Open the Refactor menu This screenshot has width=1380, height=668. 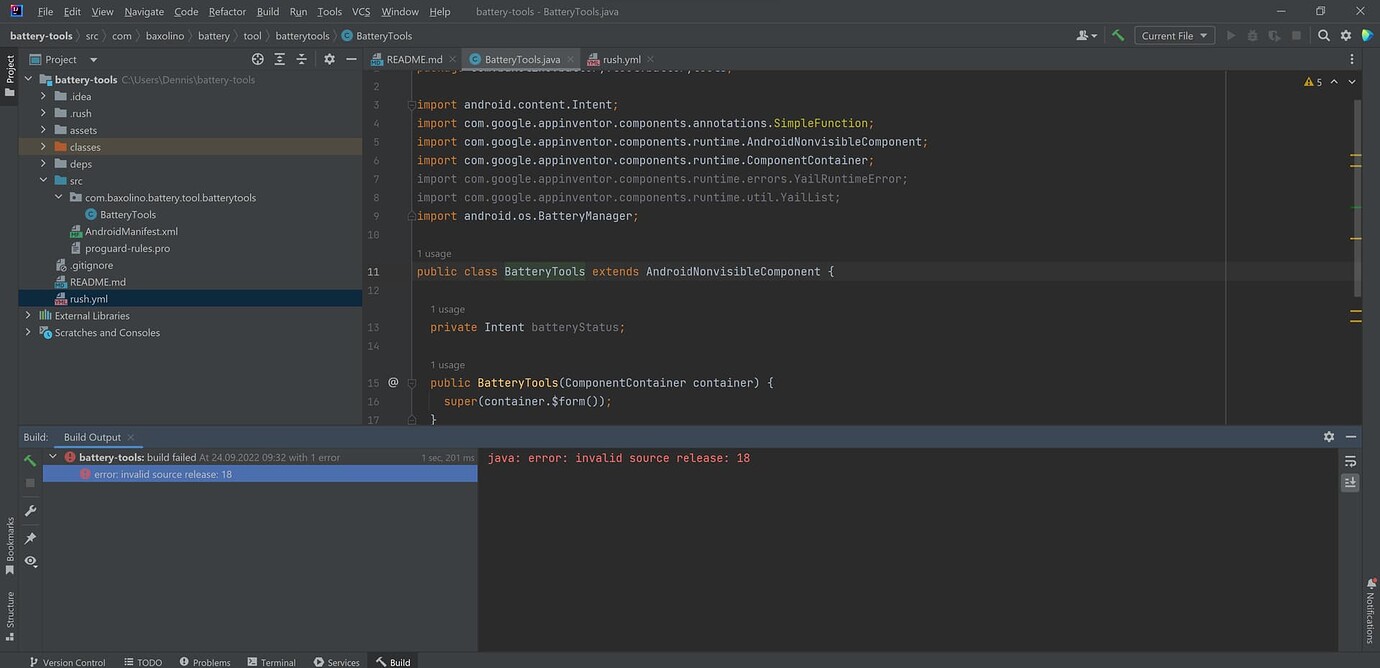[226, 11]
